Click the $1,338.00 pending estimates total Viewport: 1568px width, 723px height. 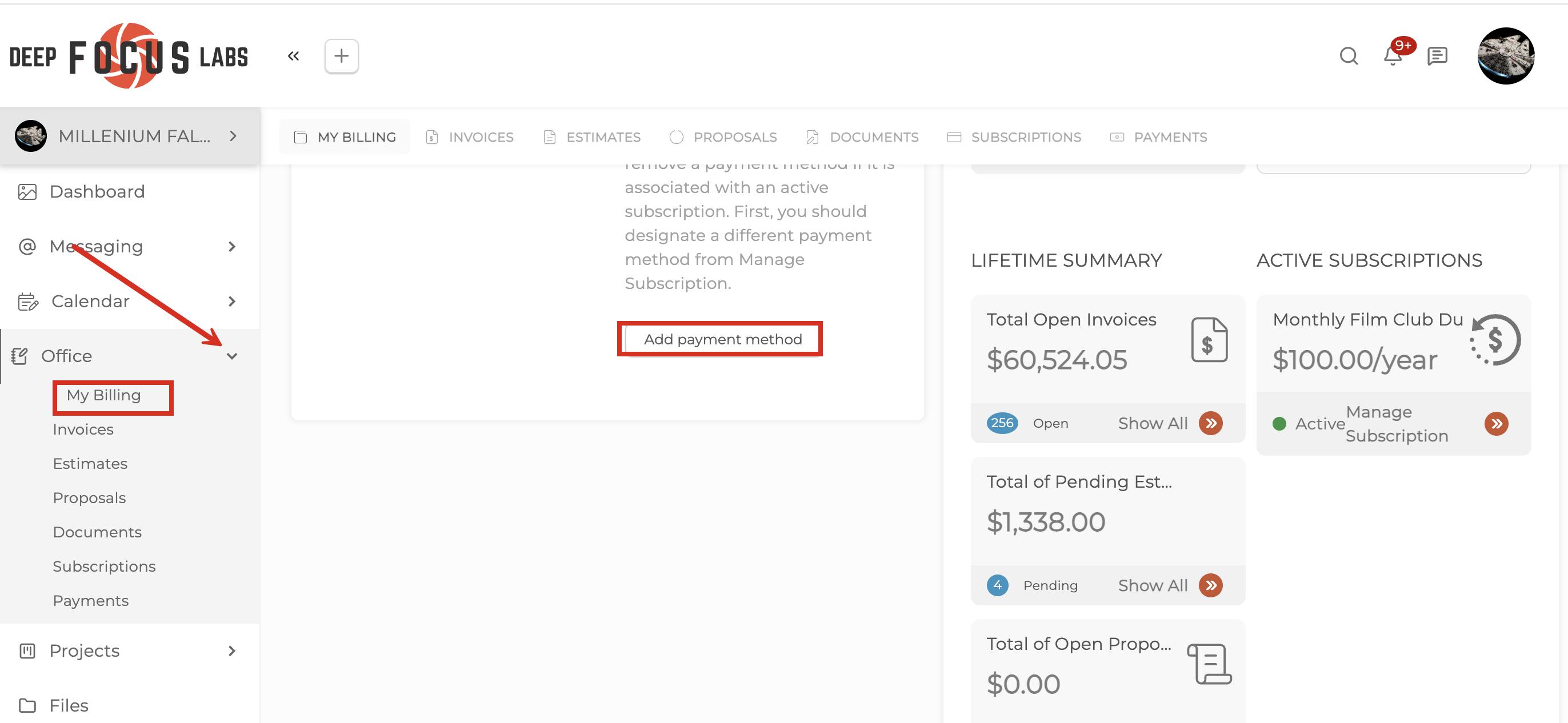point(1046,522)
